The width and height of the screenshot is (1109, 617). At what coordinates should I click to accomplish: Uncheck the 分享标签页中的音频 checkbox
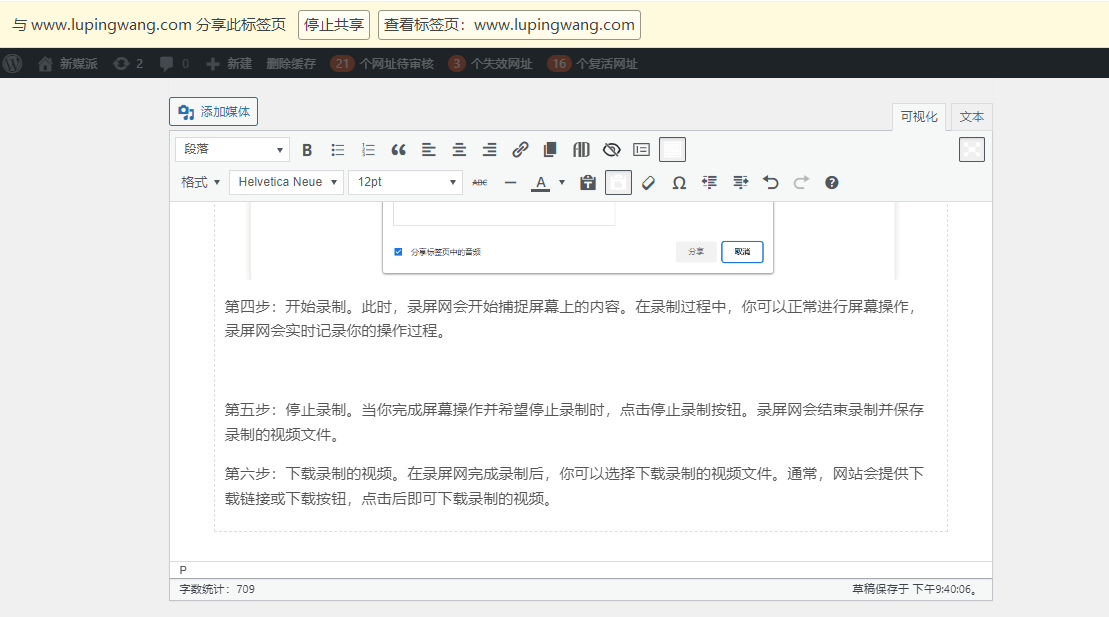[398, 251]
